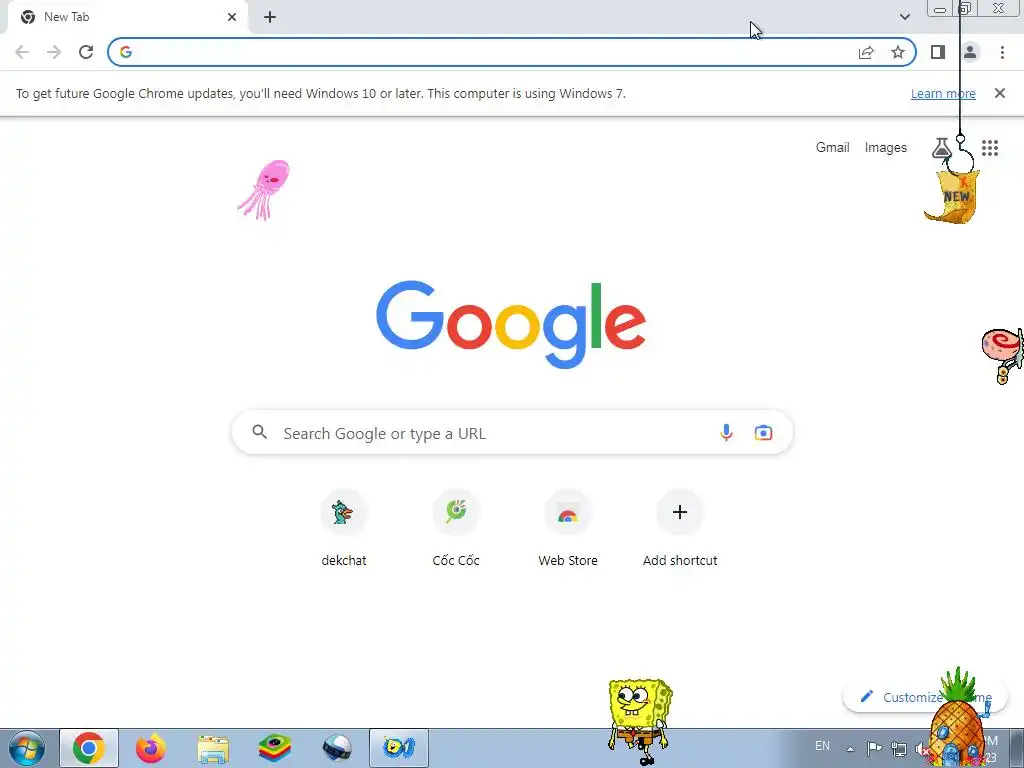Open the Windows Start menu orb
Viewport: 1024px width, 768px height.
coord(26,748)
